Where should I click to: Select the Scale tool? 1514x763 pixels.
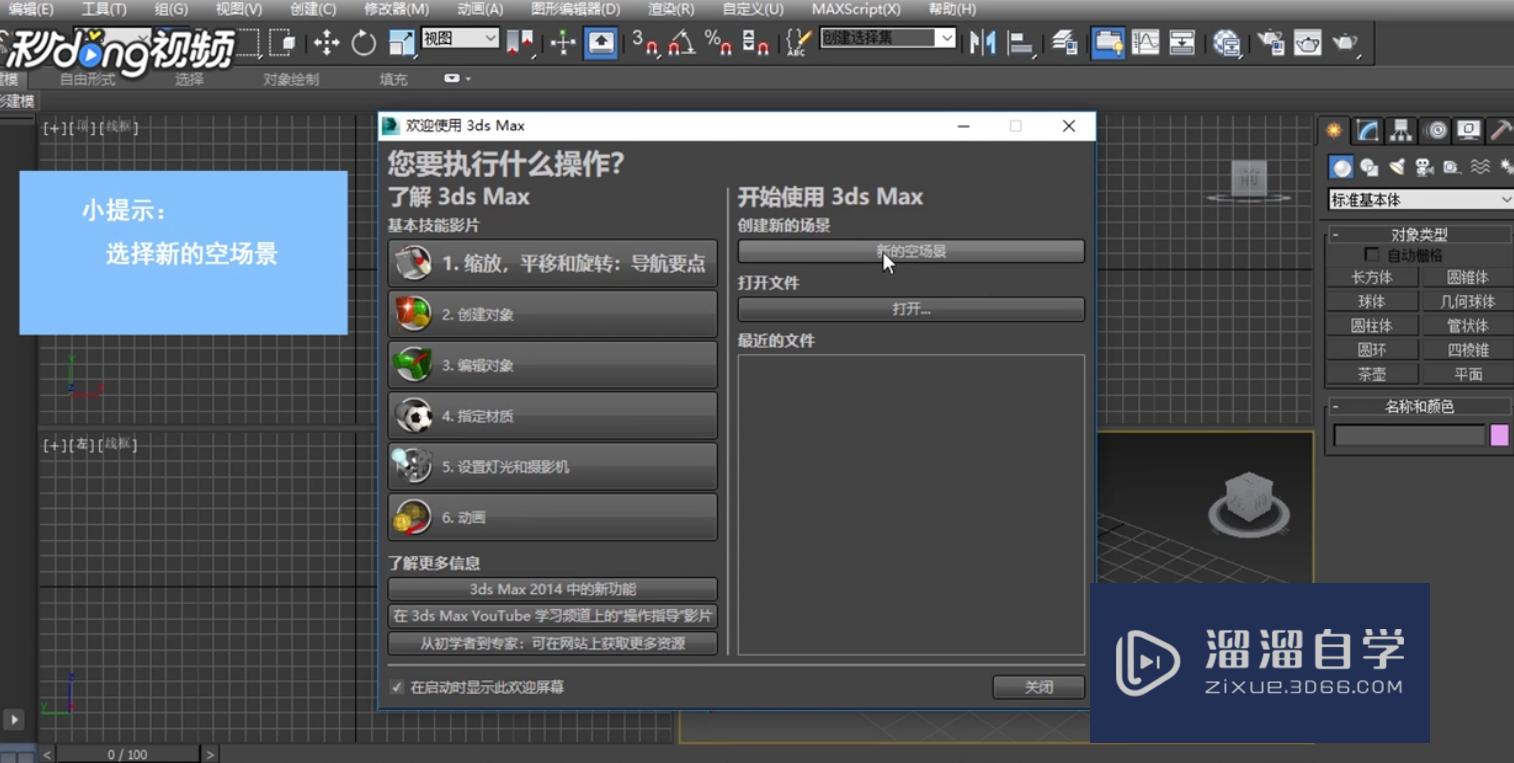(401, 42)
